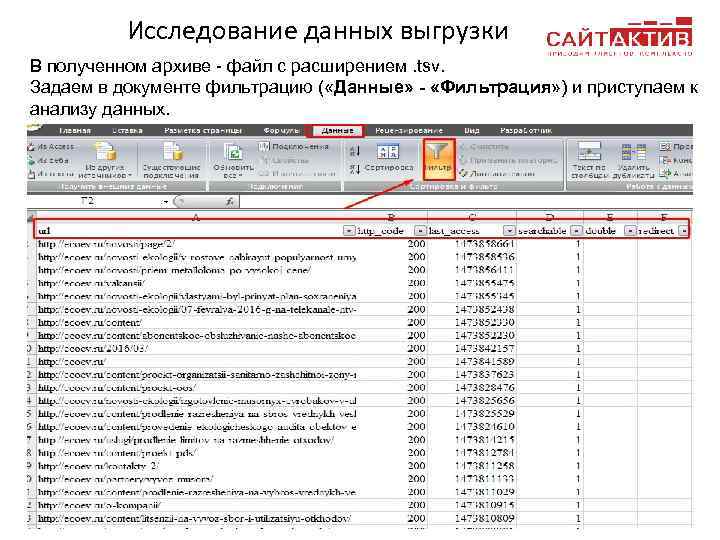Viewport: 720px width, 540px height.
Task: Click the fx insert function icon
Action: pyautogui.click(x=230, y=201)
